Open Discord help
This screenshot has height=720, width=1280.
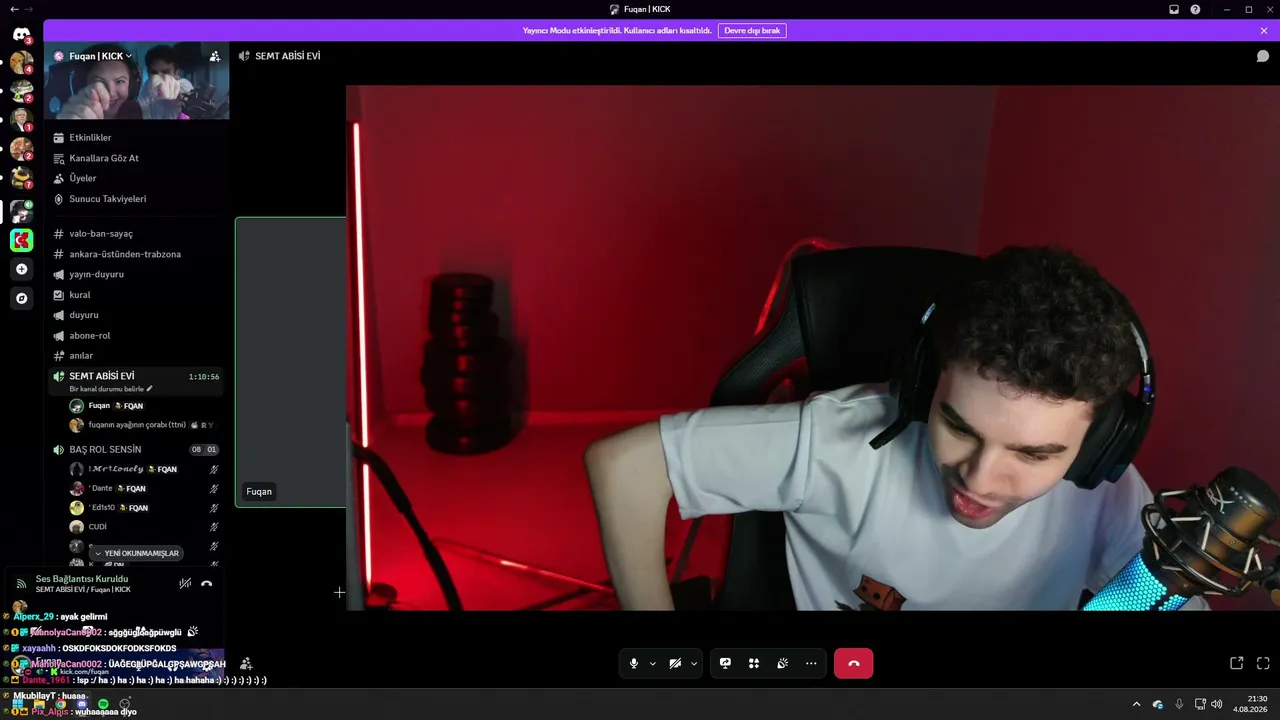click(1195, 9)
